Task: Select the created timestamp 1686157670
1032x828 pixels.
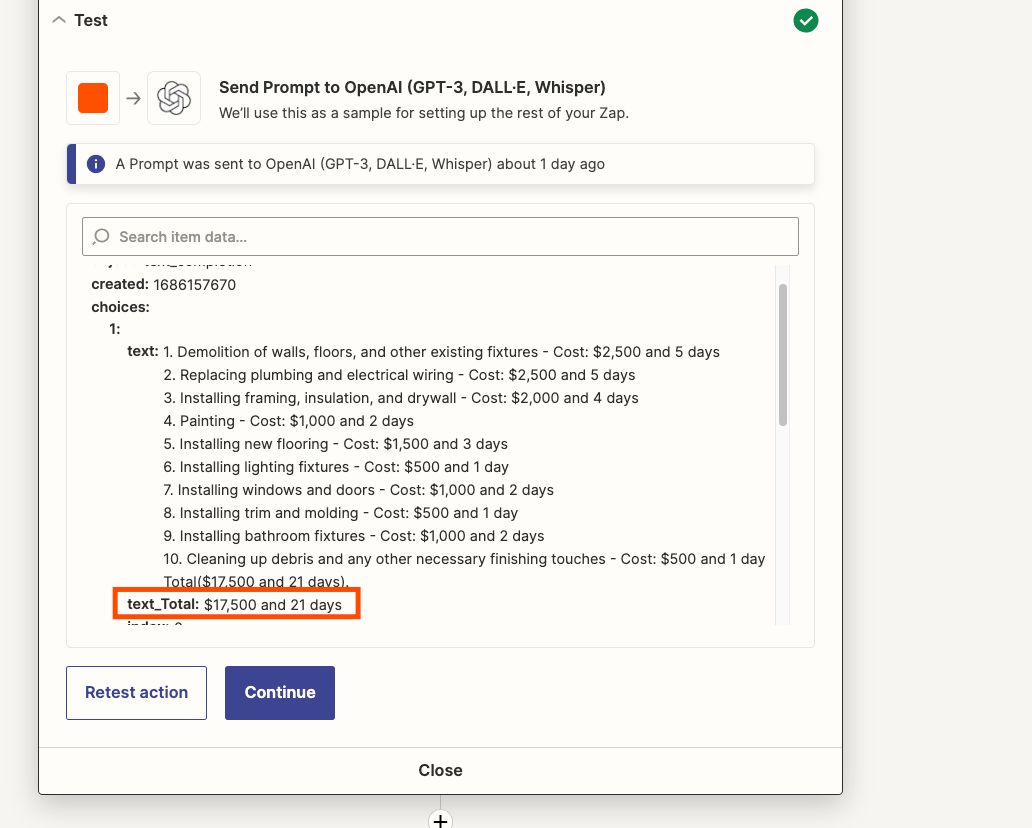Action: click(195, 284)
